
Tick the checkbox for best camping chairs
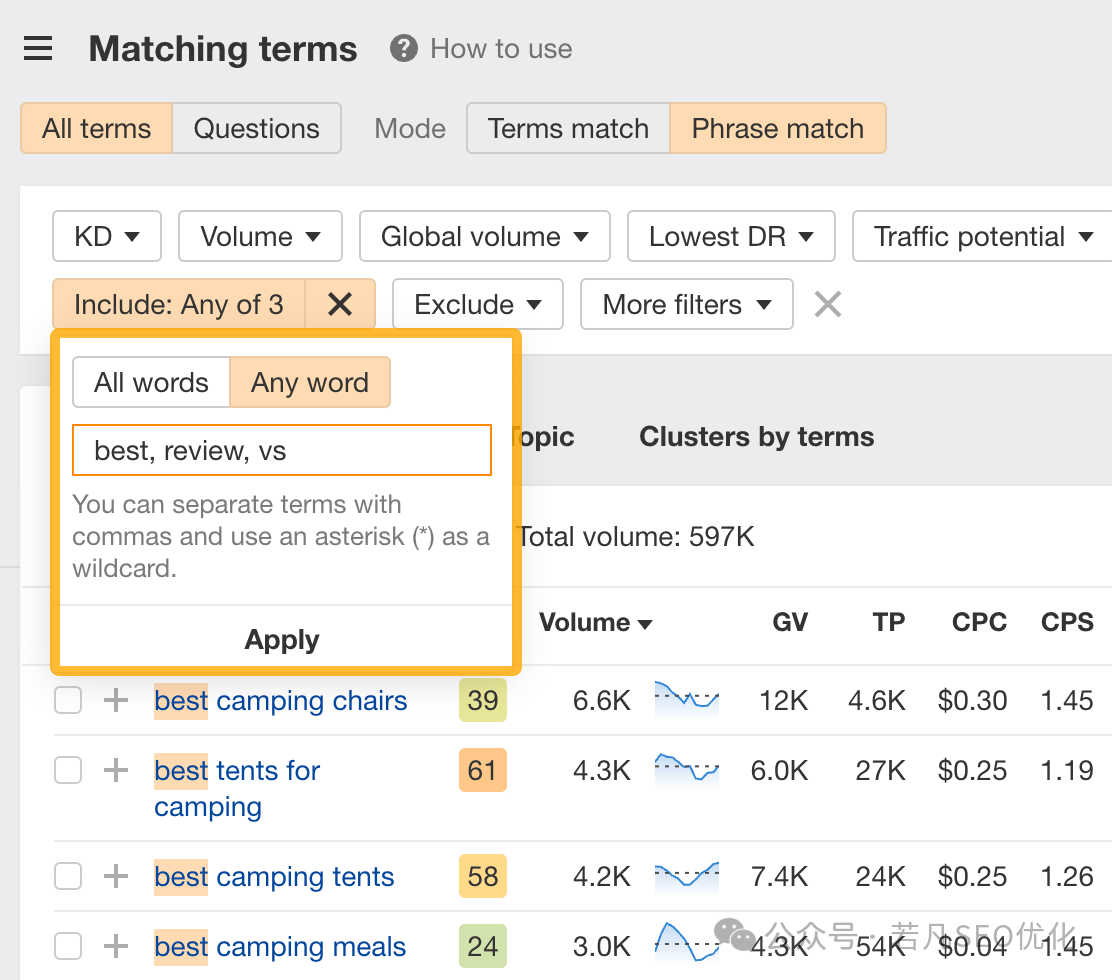(68, 701)
